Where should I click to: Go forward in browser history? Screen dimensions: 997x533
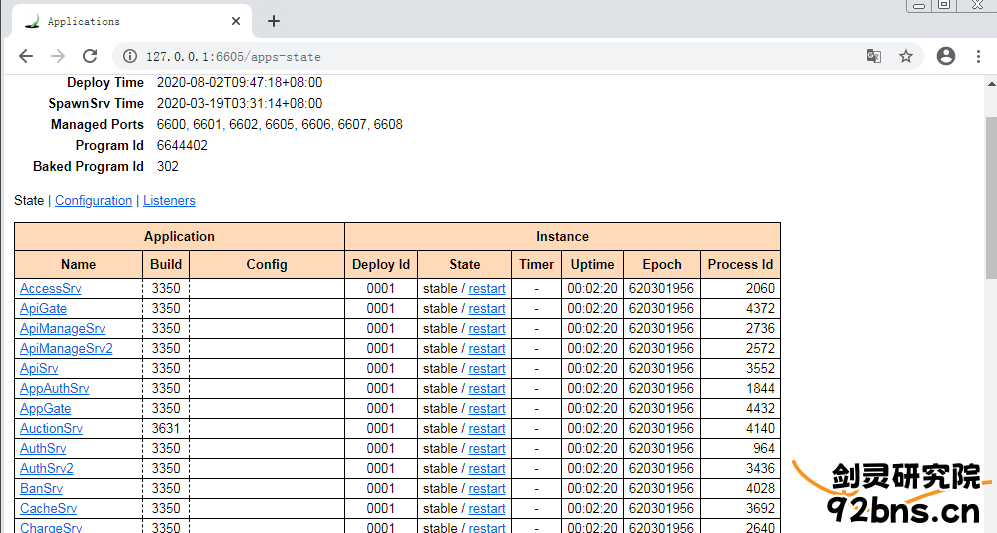point(58,56)
